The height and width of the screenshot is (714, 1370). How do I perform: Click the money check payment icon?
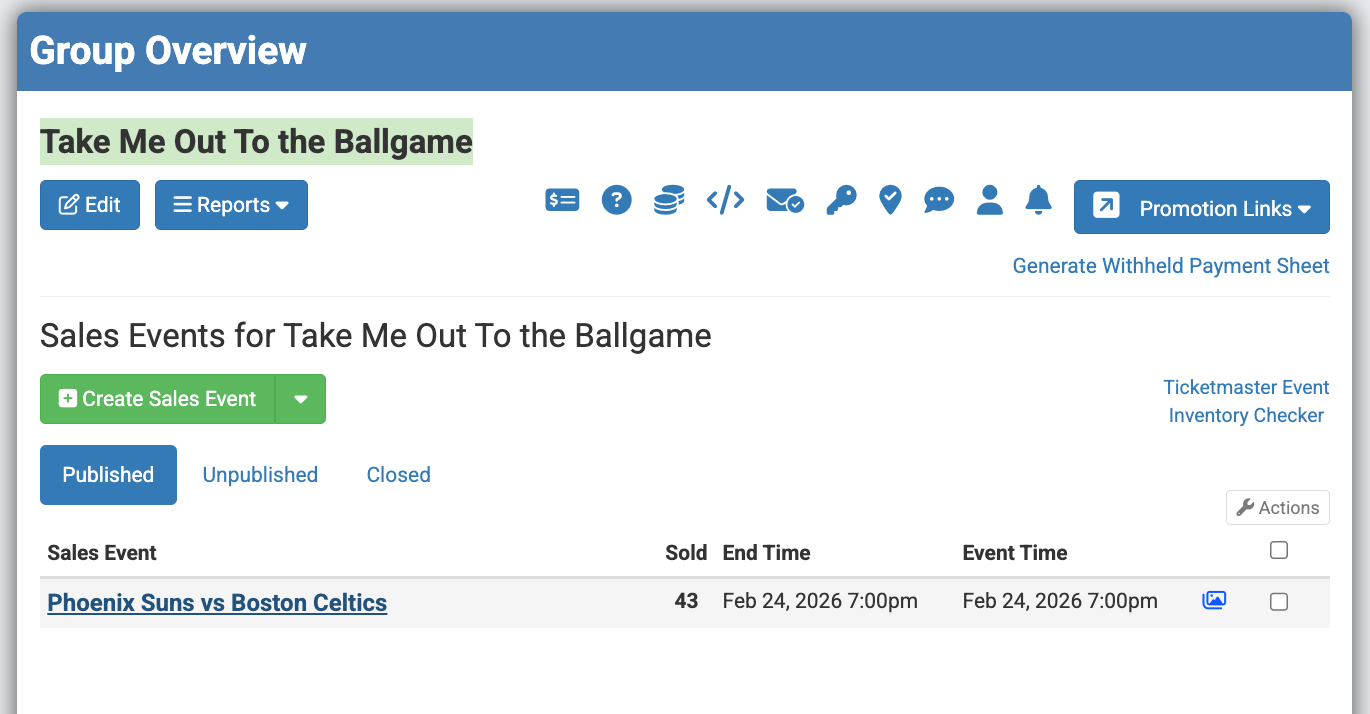click(562, 201)
